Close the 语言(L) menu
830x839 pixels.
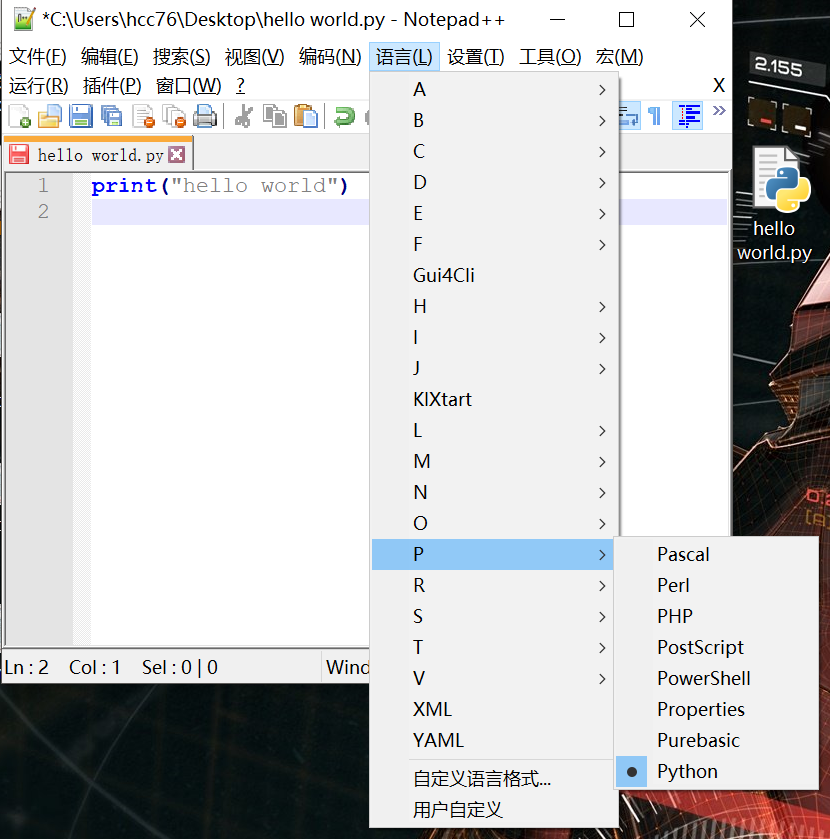404,56
